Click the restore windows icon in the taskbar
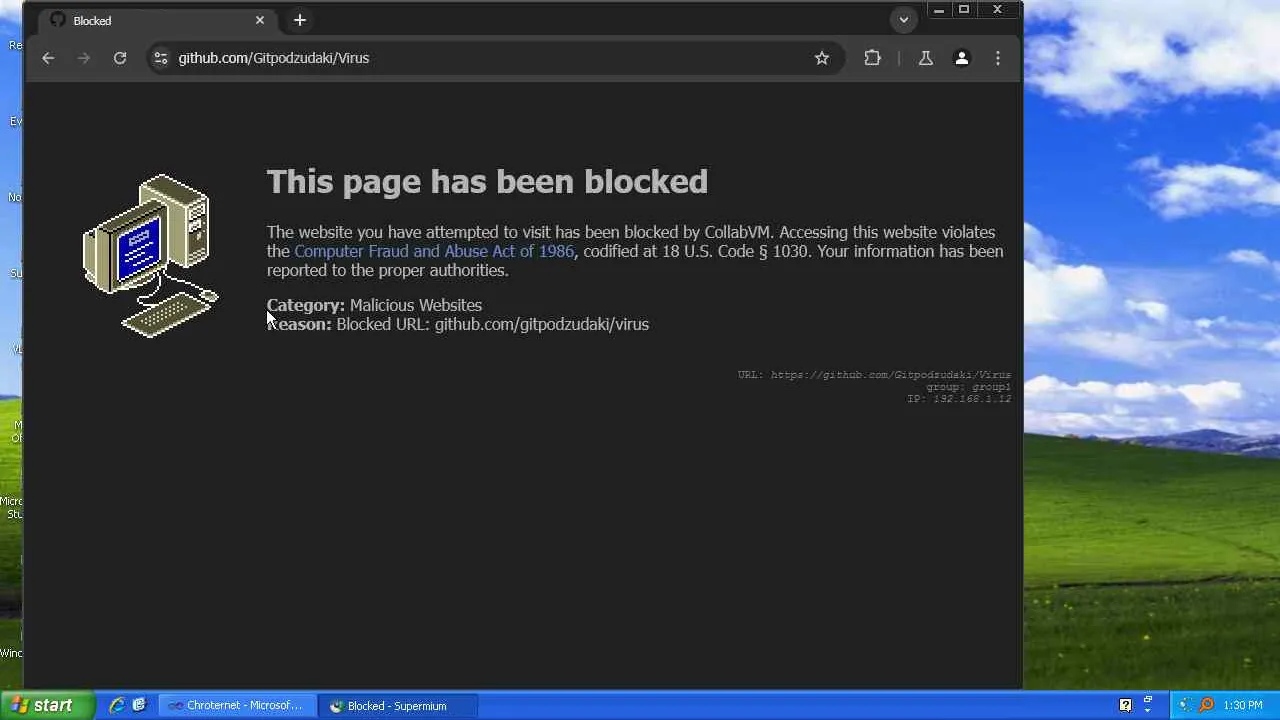This screenshot has width=1280, height=720. [x=1148, y=700]
